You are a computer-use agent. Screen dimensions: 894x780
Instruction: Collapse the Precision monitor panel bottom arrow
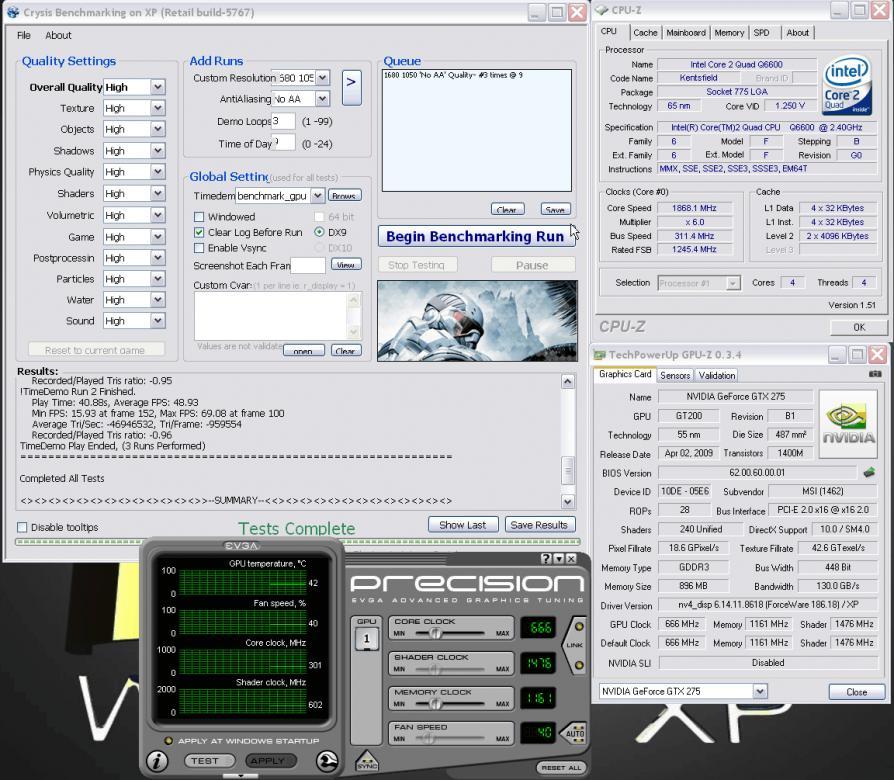[x=241, y=775]
